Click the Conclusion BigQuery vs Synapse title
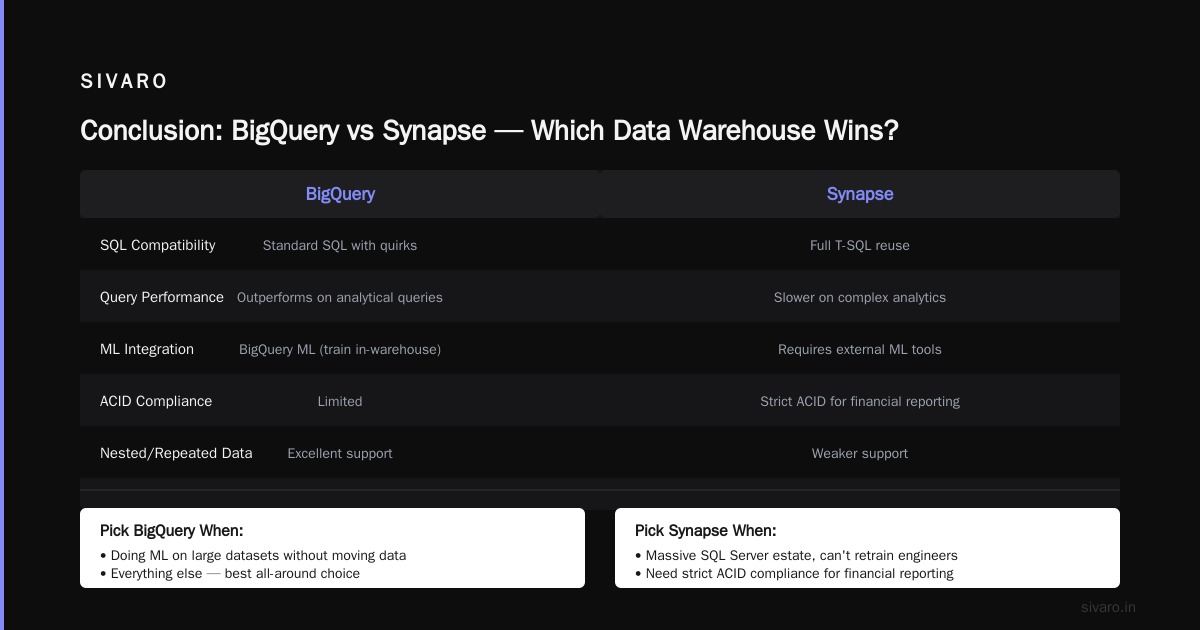 click(489, 131)
